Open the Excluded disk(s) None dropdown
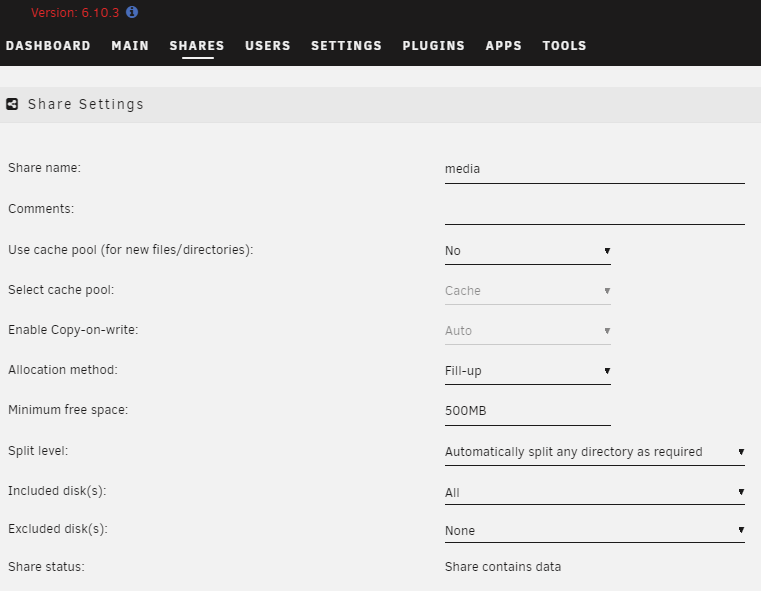The height and width of the screenshot is (591, 761). tap(595, 530)
